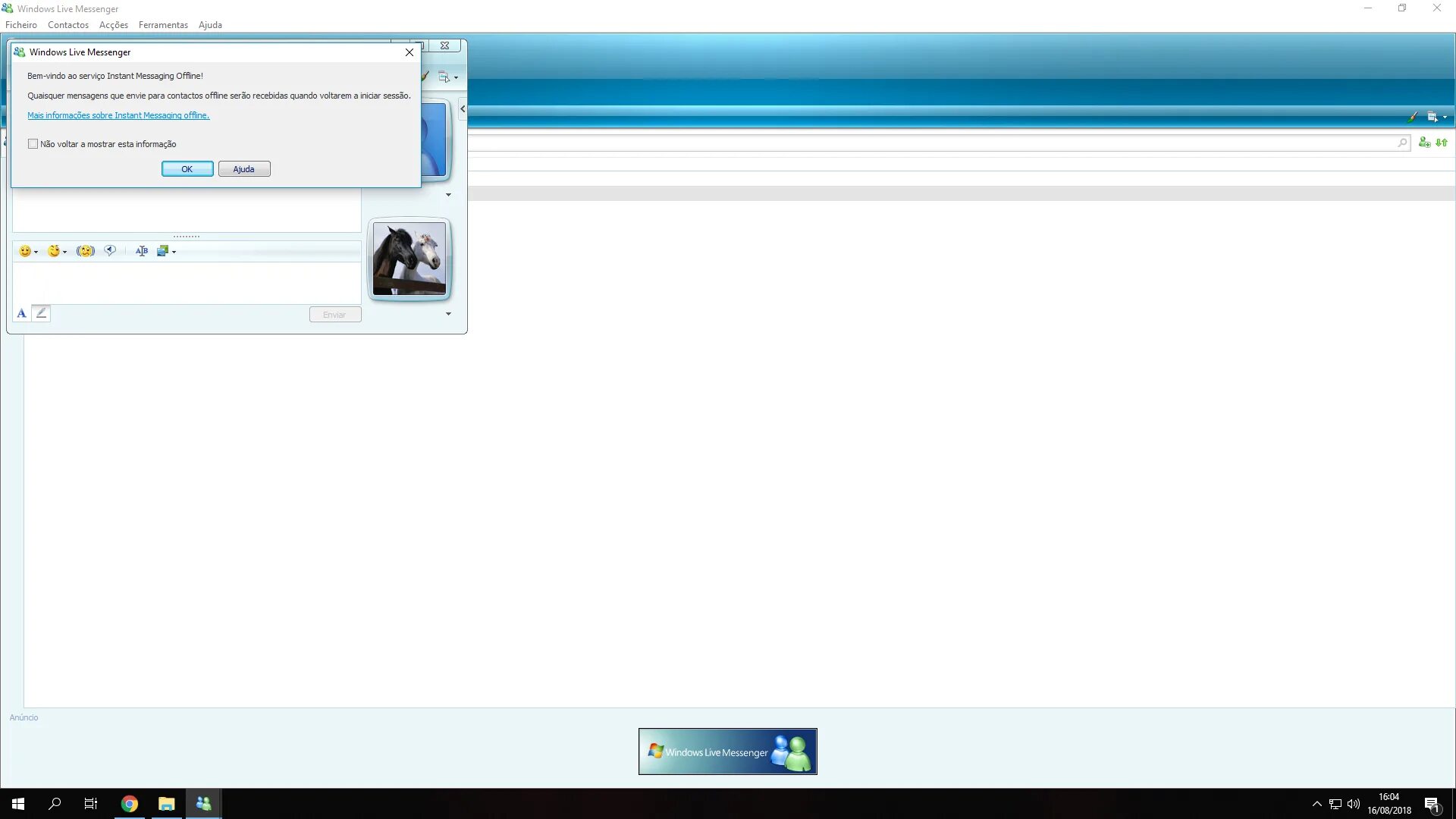Viewport: 1456px width, 819px height.
Task: Open Google Chrome from the taskbar
Action: pyautogui.click(x=130, y=804)
